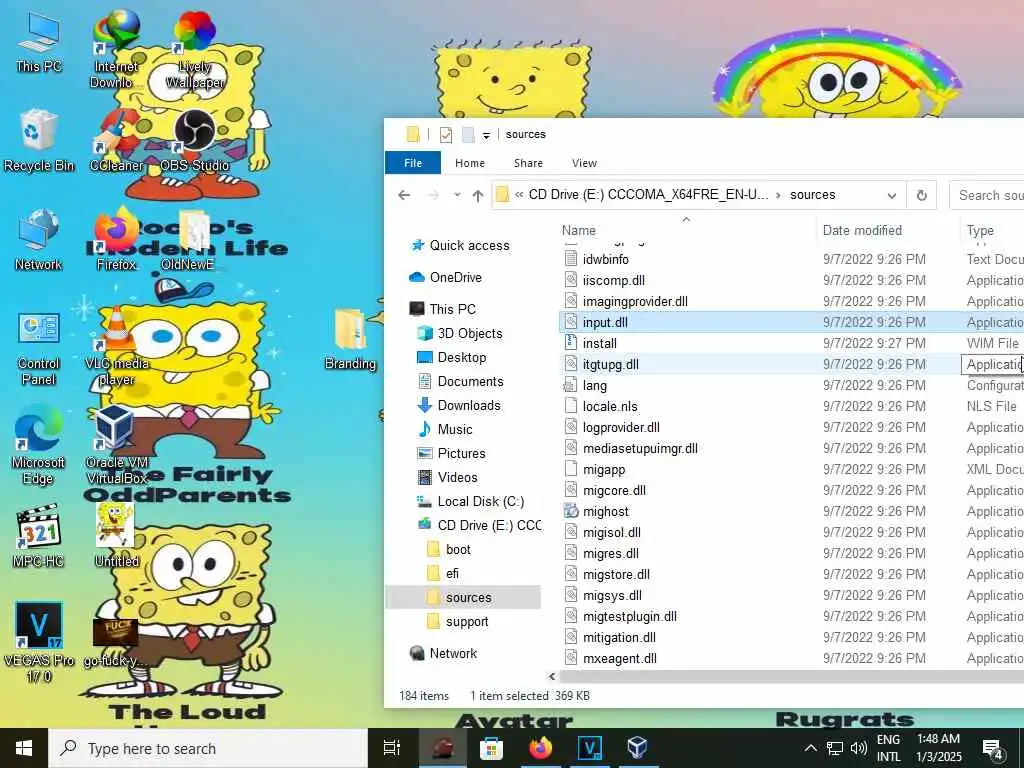
Task: Go back in File Explorer
Action: pos(404,195)
